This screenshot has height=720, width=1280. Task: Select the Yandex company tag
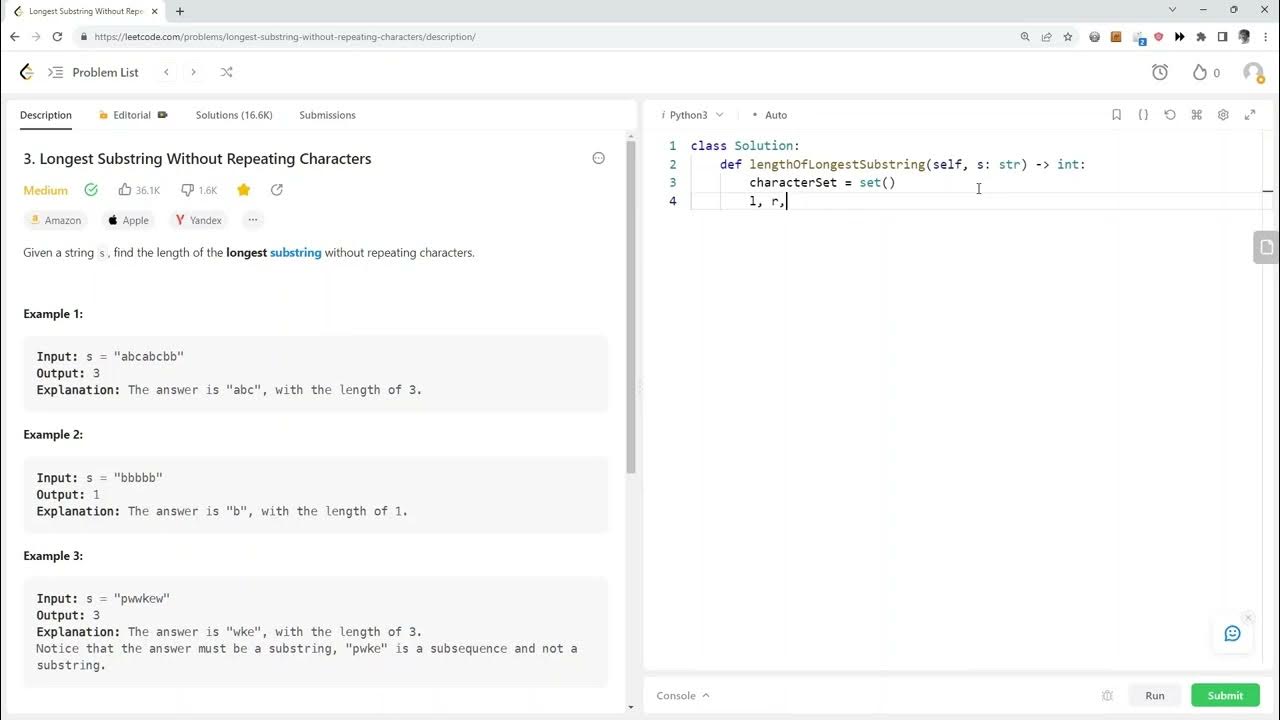click(x=198, y=220)
